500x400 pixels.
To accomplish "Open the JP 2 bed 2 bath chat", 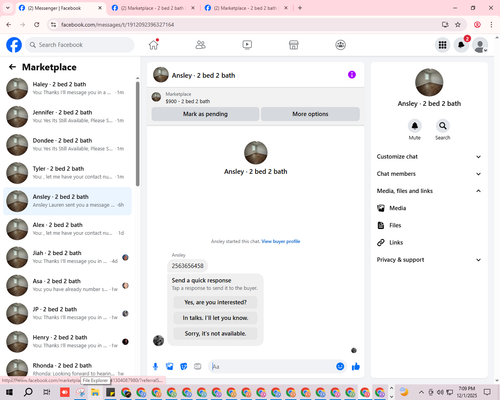I will coord(67,314).
